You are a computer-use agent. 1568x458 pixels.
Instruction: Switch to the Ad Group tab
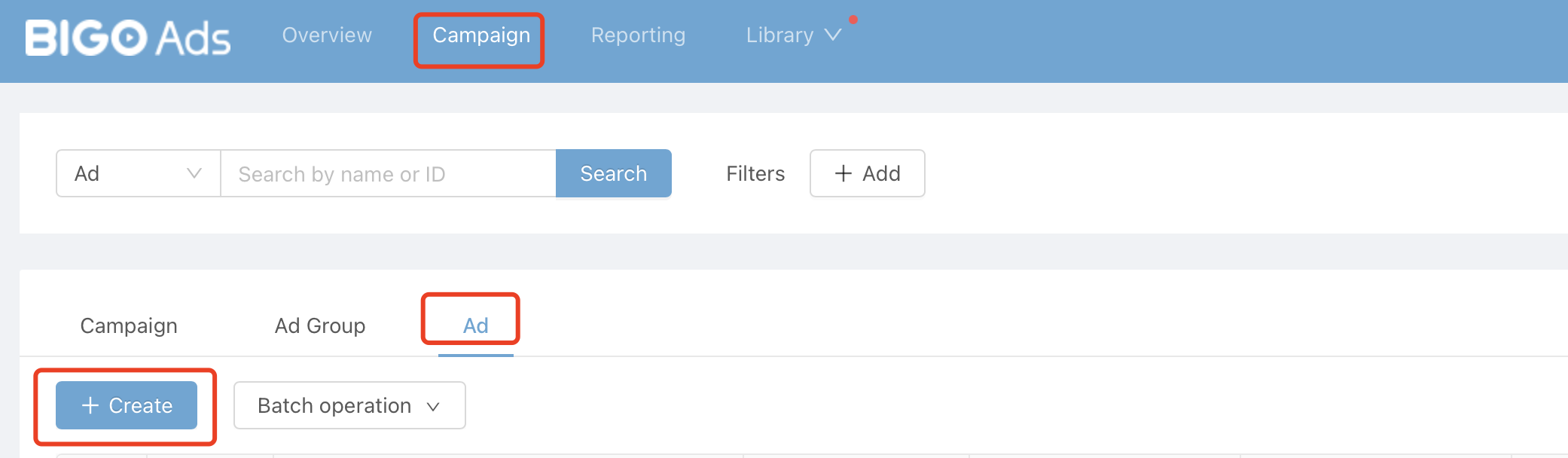click(320, 325)
